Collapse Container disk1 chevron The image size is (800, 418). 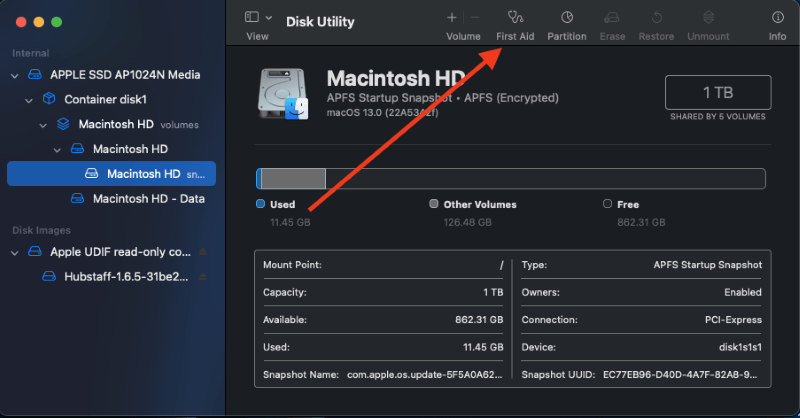29,101
